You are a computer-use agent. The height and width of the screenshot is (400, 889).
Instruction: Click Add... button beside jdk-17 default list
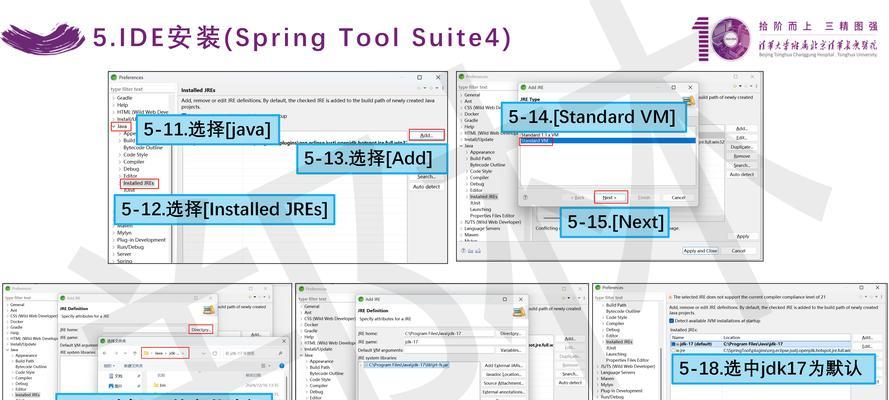(x=867, y=338)
